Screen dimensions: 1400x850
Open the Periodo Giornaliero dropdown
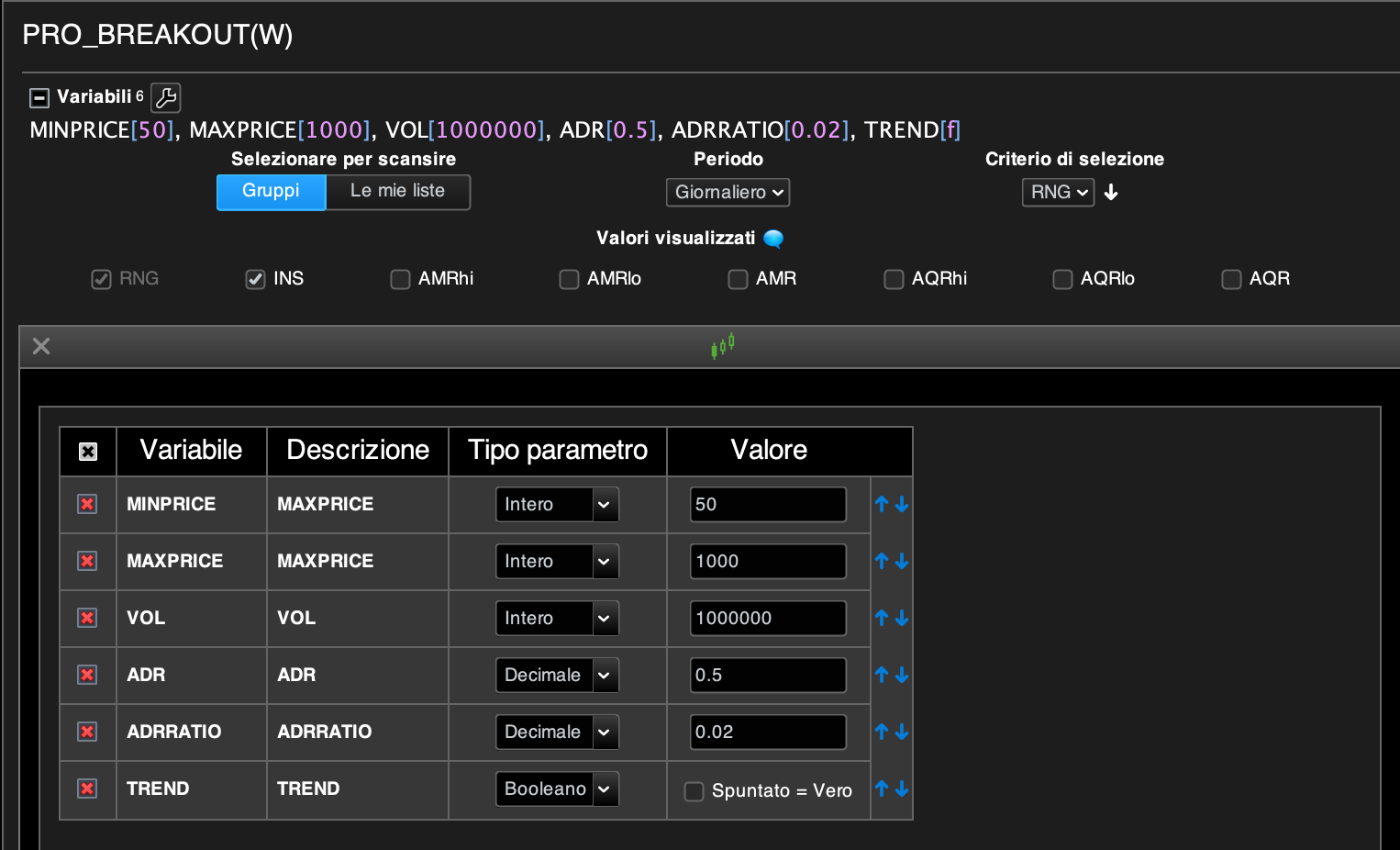point(728,192)
